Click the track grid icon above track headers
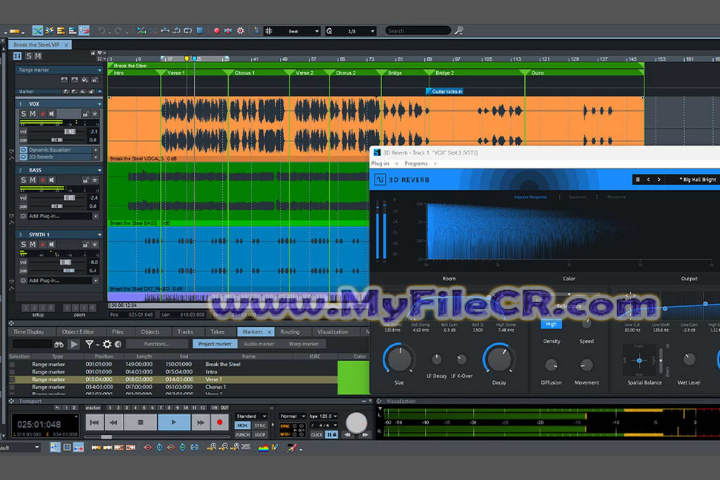 [x=17, y=56]
